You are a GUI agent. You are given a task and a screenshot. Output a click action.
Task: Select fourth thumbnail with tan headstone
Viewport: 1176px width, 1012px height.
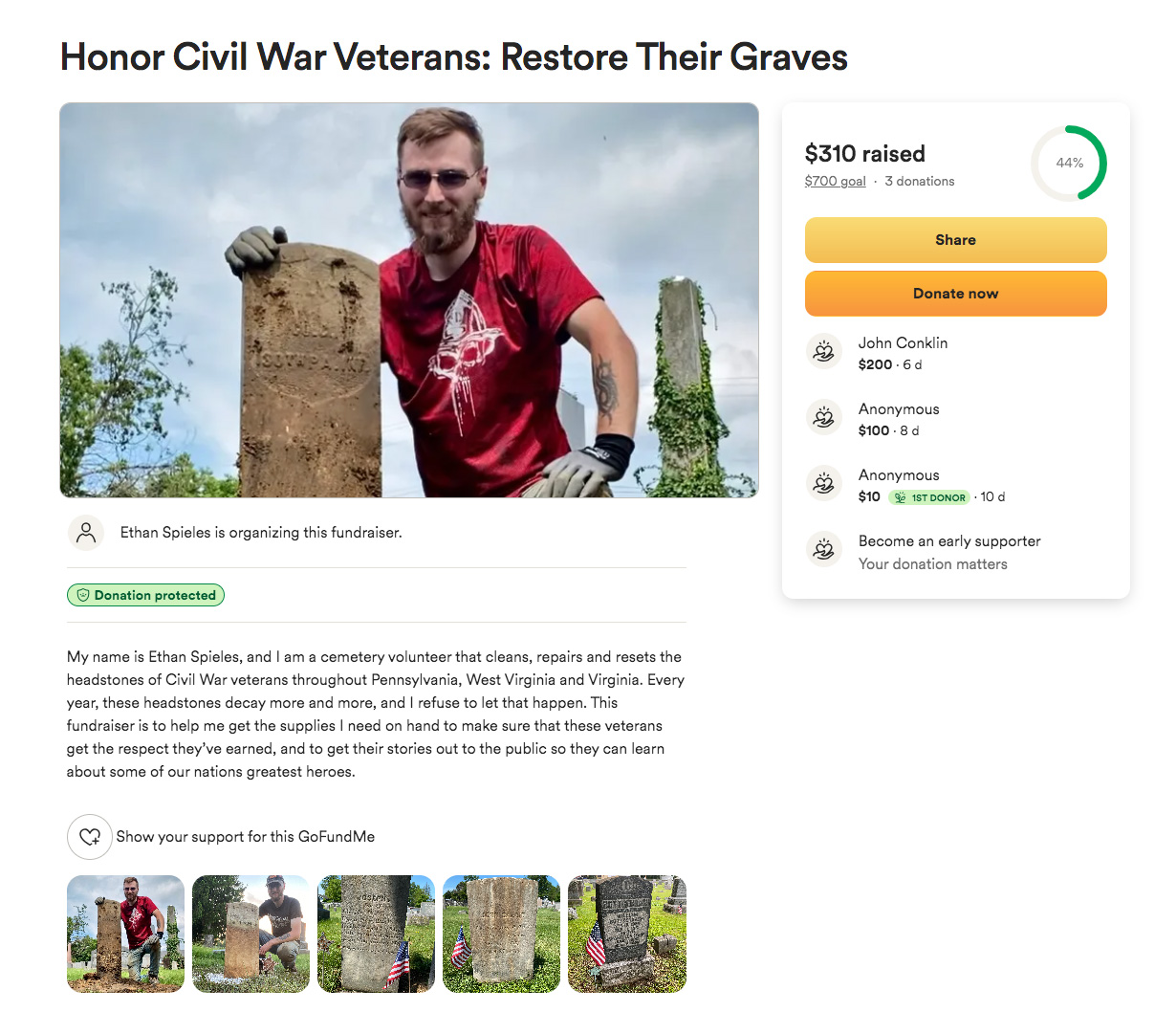501,934
